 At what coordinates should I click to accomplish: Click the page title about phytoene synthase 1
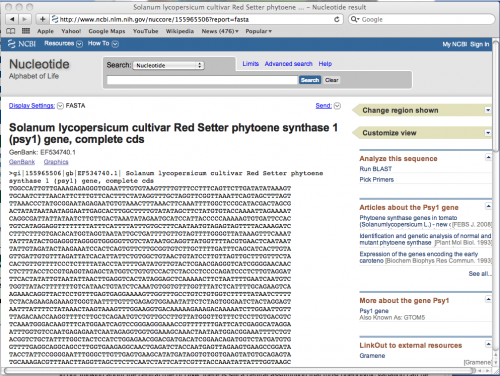[x=173, y=133]
